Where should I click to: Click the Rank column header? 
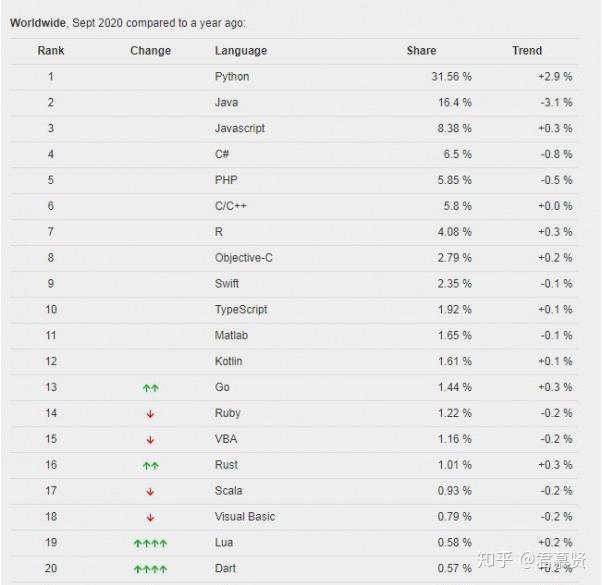pyautogui.click(x=50, y=51)
